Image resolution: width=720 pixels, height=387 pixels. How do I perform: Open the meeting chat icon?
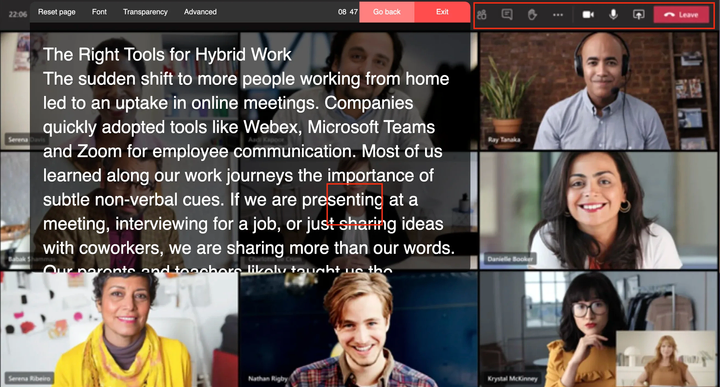tap(507, 15)
